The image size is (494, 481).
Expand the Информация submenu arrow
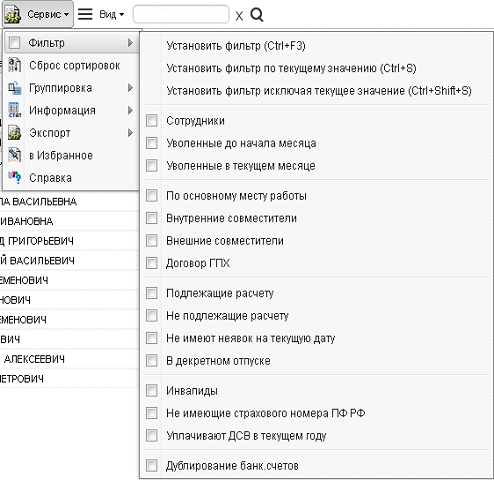click(x=130, y=110)
